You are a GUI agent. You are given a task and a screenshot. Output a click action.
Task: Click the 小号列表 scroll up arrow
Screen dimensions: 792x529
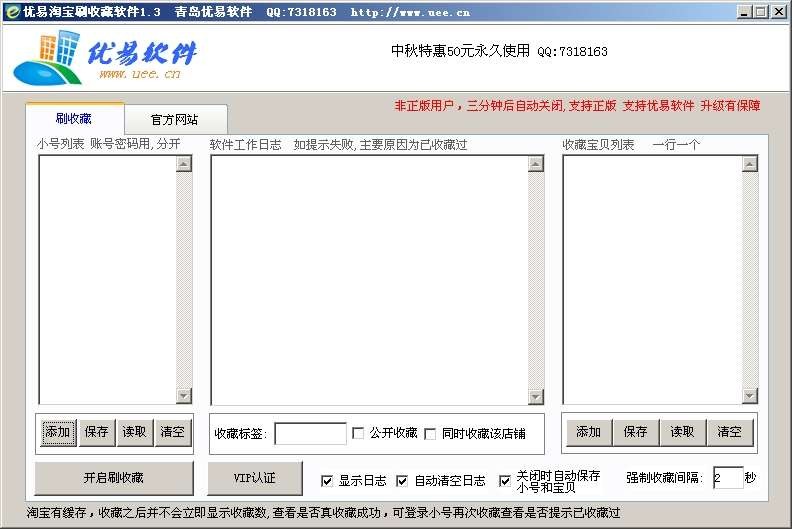coord(184,164)
